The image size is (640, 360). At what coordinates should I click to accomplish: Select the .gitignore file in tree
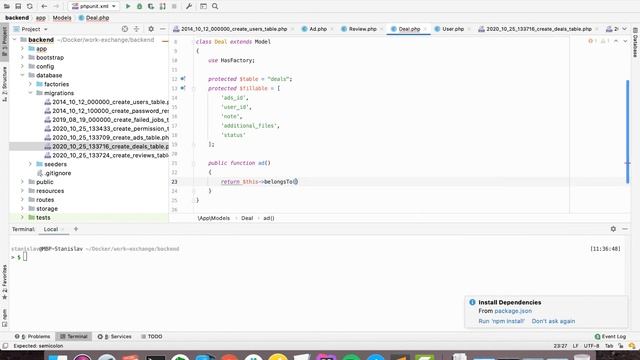54,173
